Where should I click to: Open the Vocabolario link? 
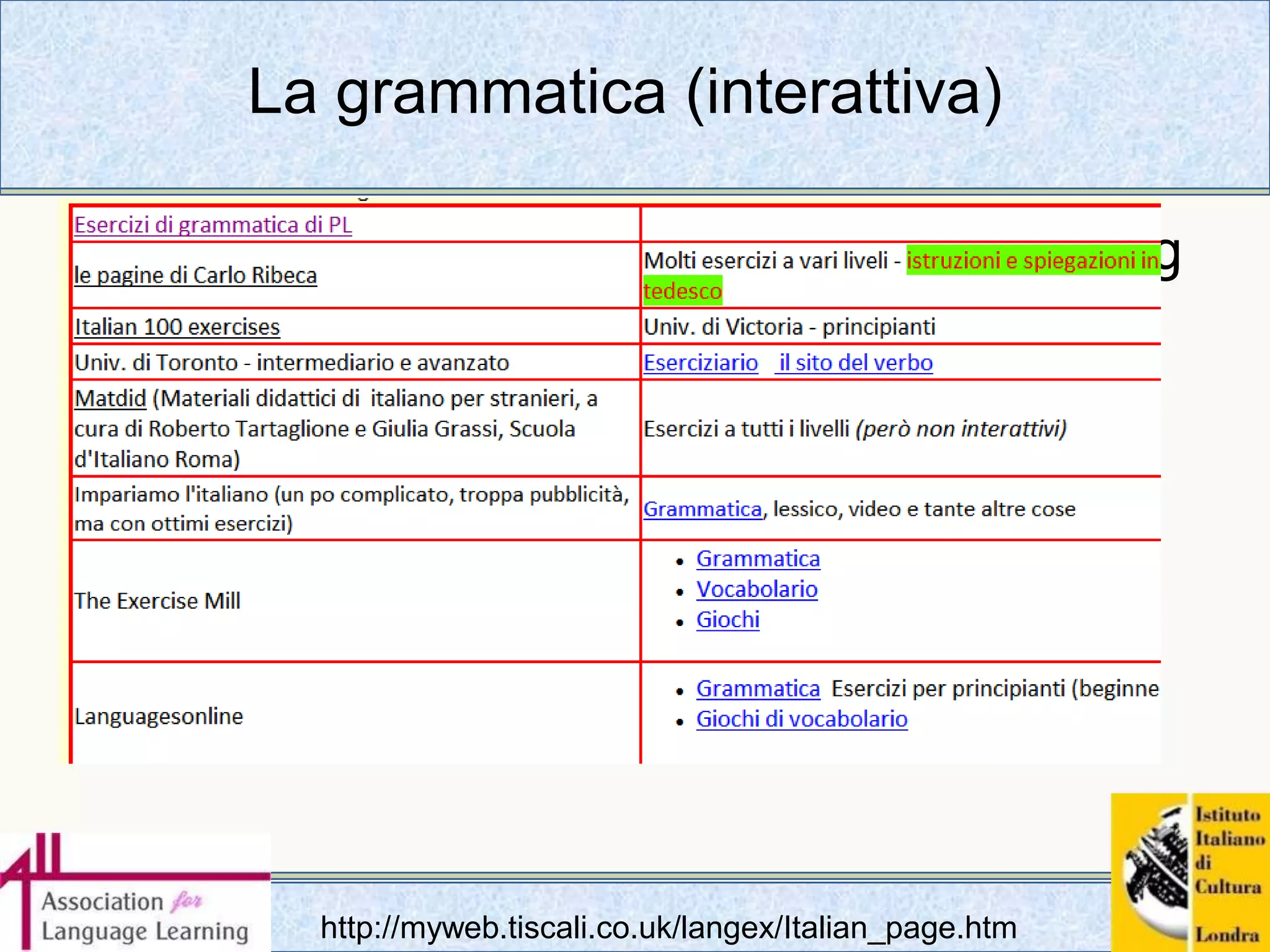757,589
